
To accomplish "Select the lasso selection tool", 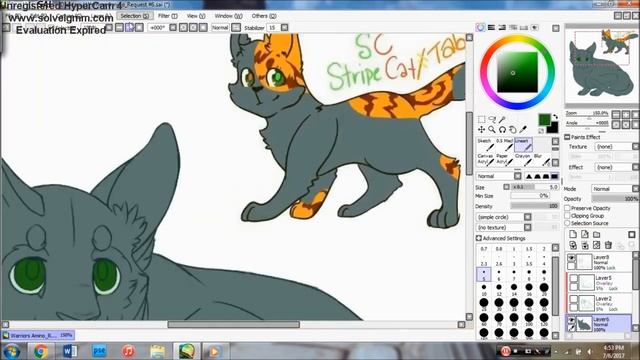I will 492,119.
